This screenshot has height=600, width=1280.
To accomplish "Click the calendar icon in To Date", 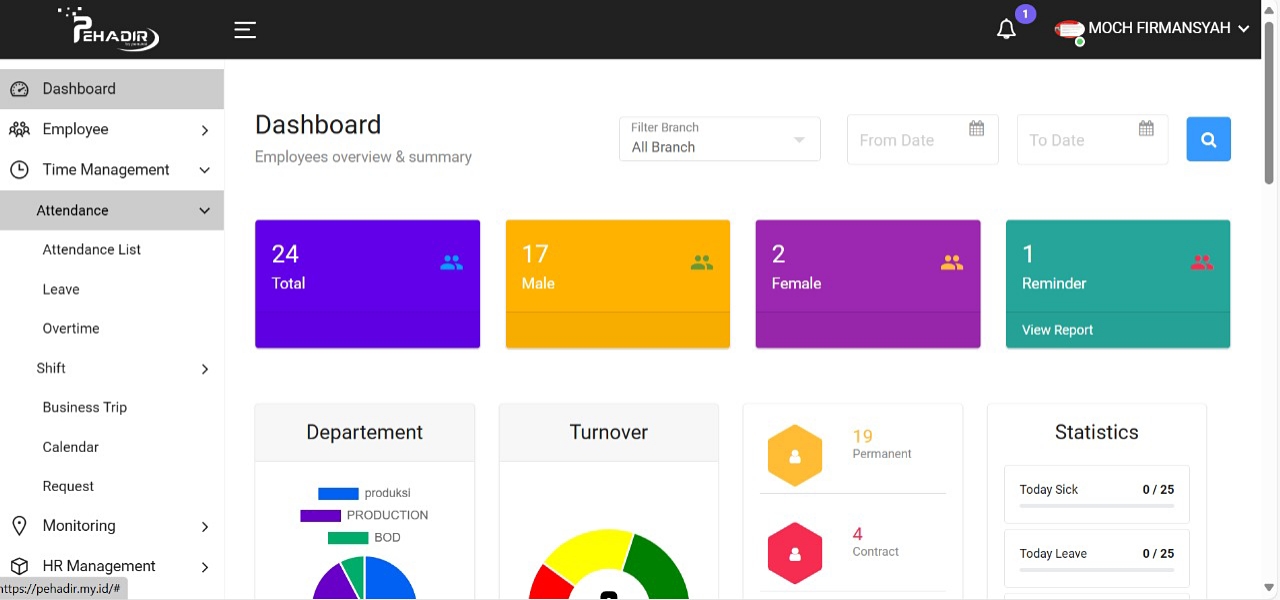I will [x=1147, y=128].
